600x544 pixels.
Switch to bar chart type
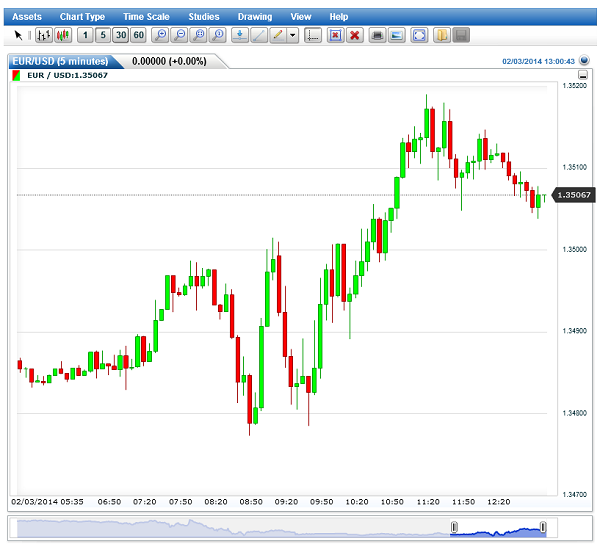44,36
